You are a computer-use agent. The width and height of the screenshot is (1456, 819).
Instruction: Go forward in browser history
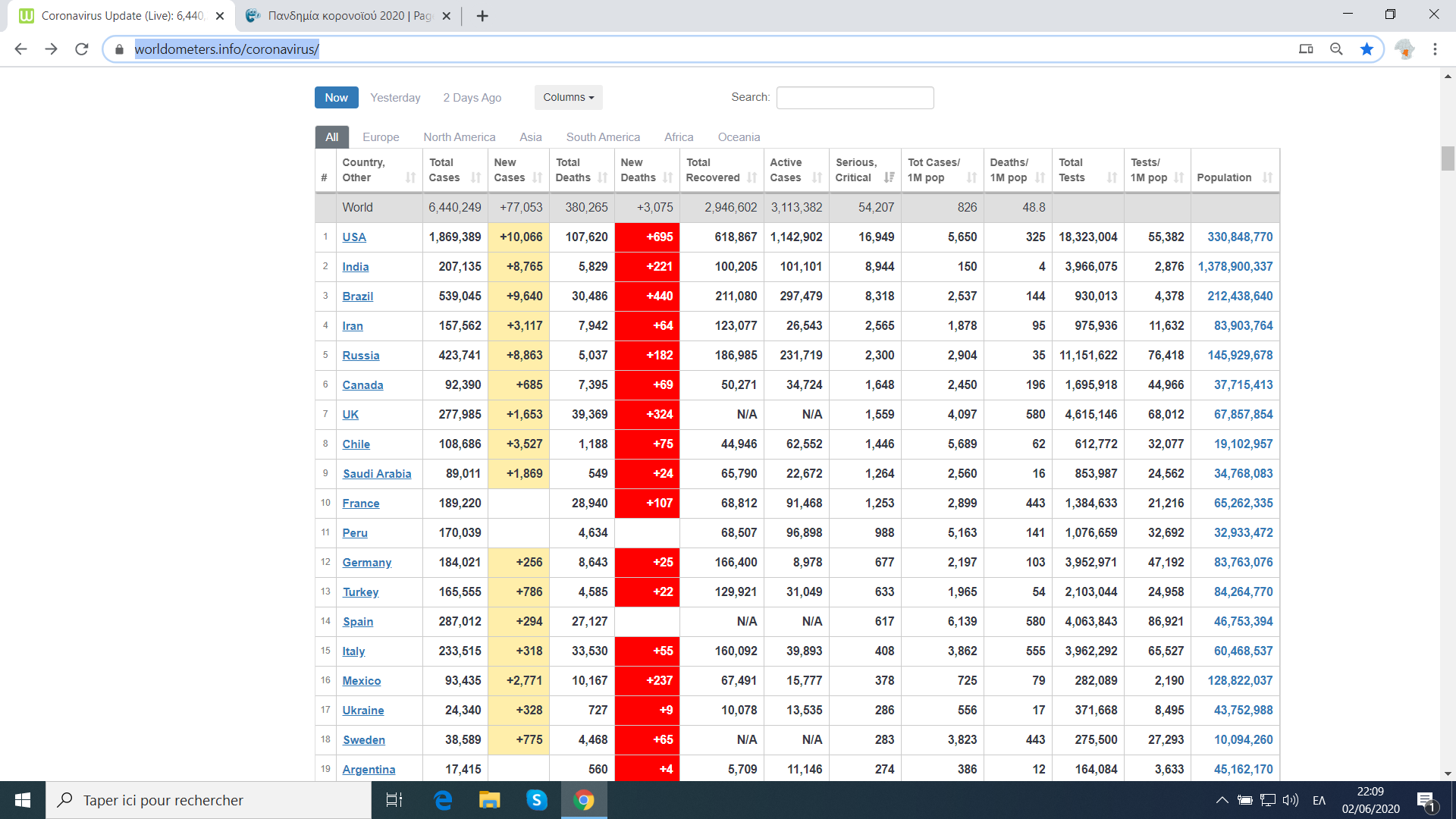[x=51, y=49]
